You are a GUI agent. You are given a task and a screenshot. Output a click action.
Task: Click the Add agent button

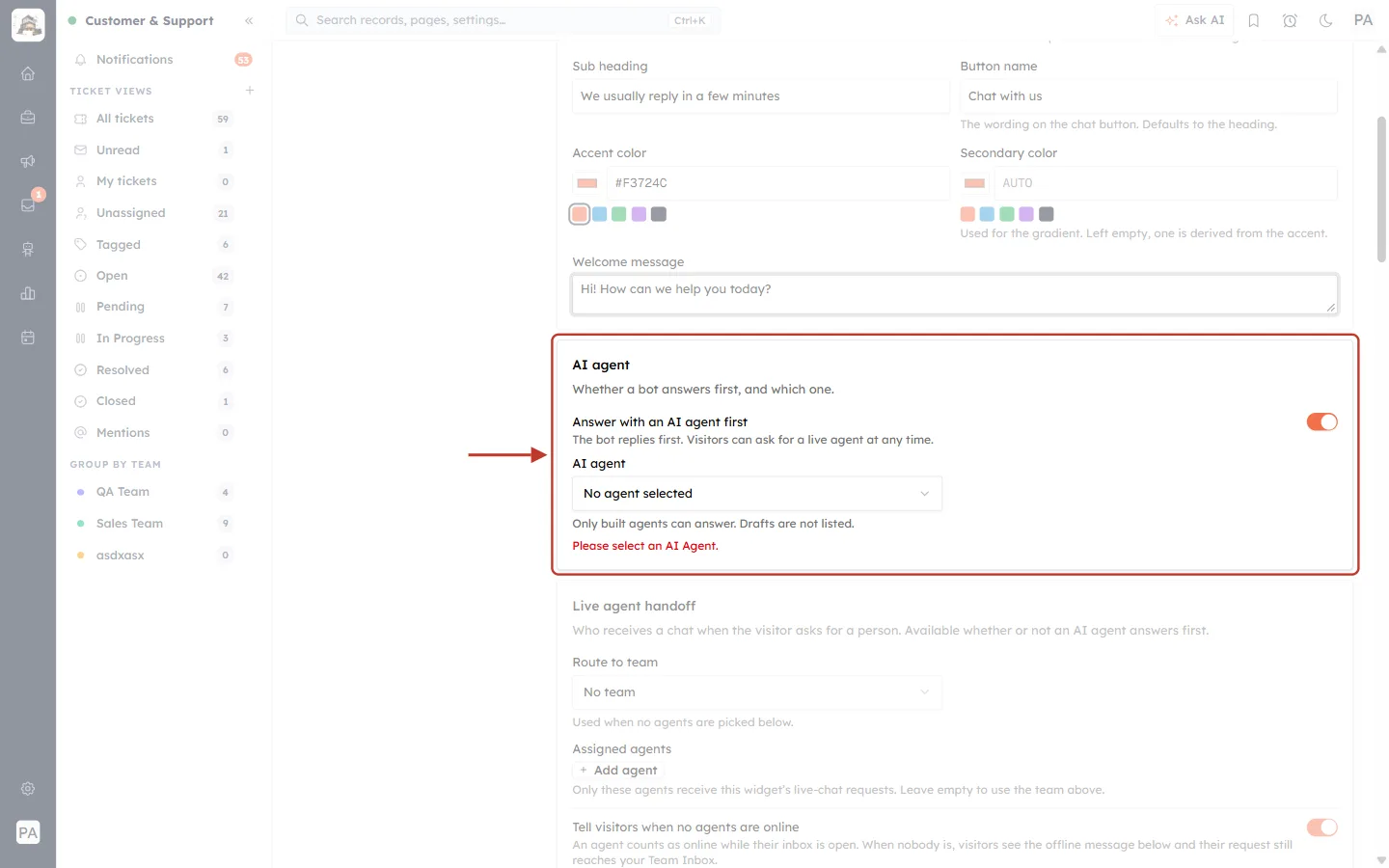[618, 770]
